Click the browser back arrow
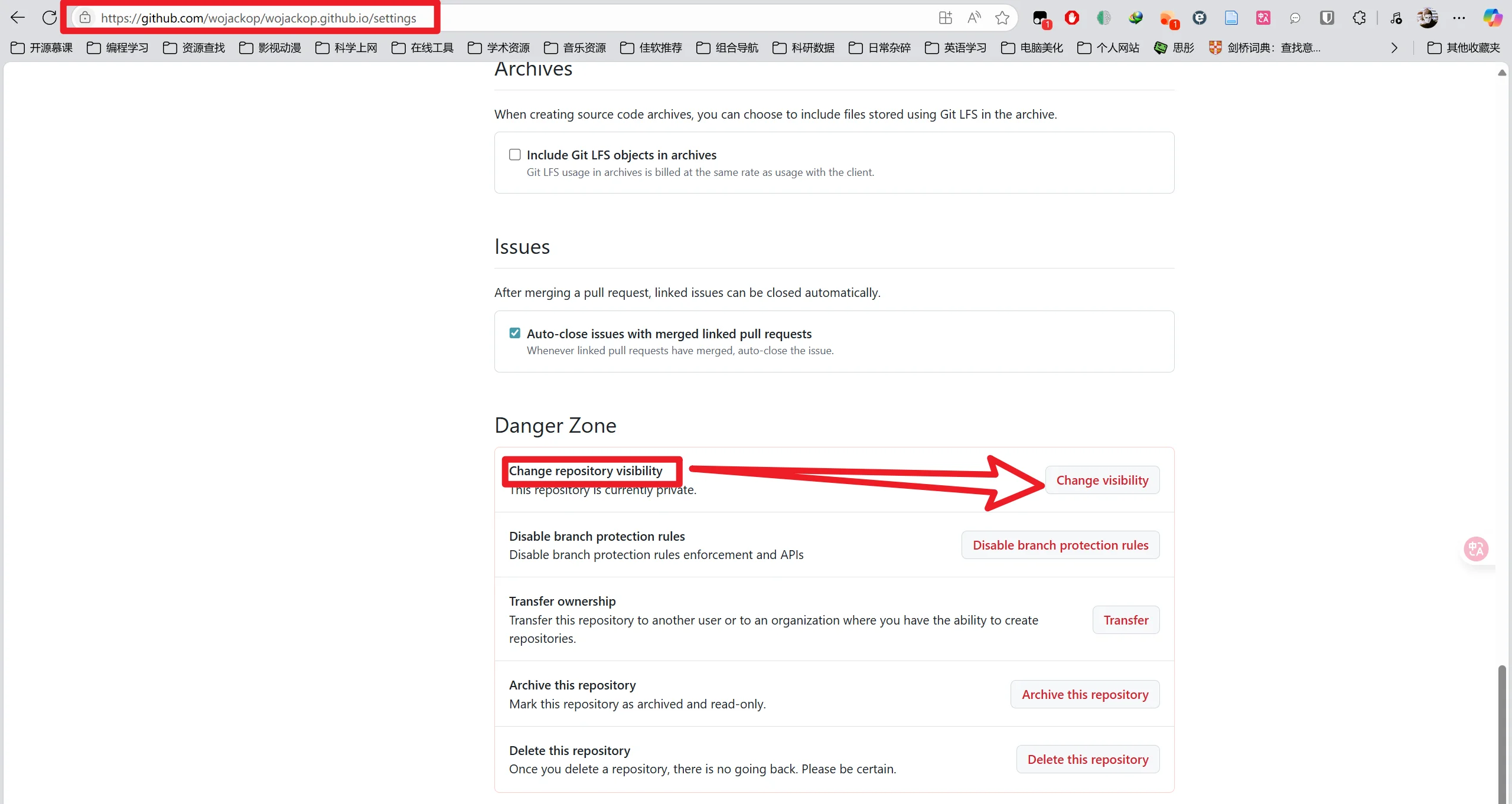Image resolution: width=1512 pixels, height=804 pixels. tap(18, 18)
